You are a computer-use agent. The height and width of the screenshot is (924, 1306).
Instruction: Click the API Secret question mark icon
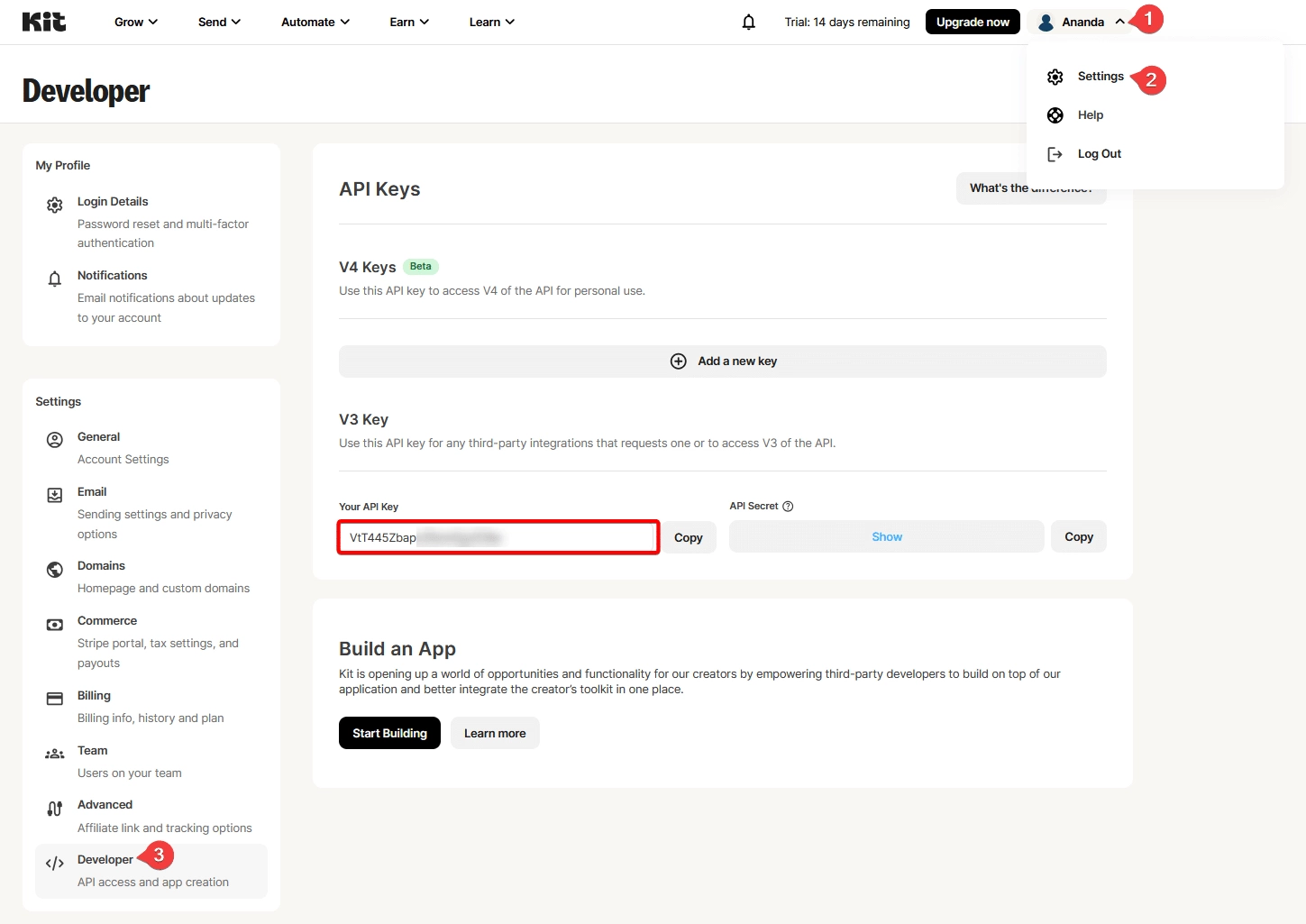789,506
